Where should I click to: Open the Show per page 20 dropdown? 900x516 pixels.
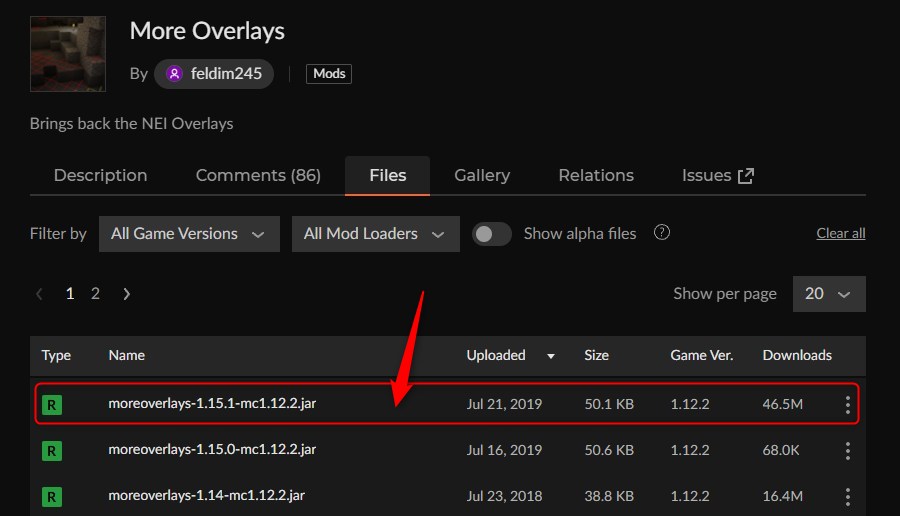coord(829,294)
